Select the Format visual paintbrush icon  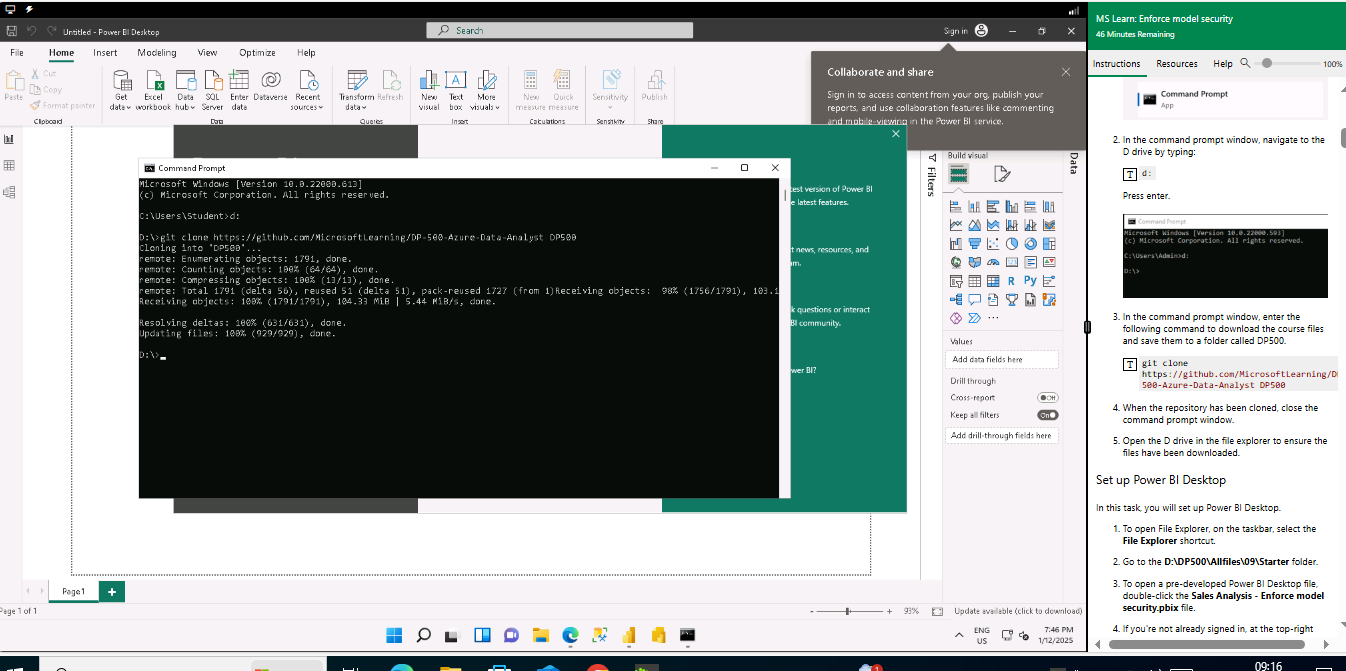pyautogui.click(x=1002, y=174)
